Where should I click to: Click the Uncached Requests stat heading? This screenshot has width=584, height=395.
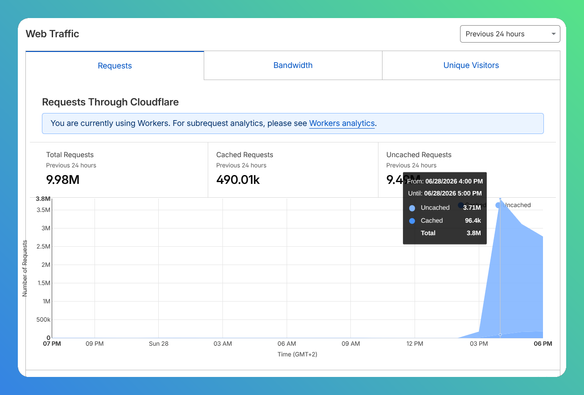[x=419, y=155]
